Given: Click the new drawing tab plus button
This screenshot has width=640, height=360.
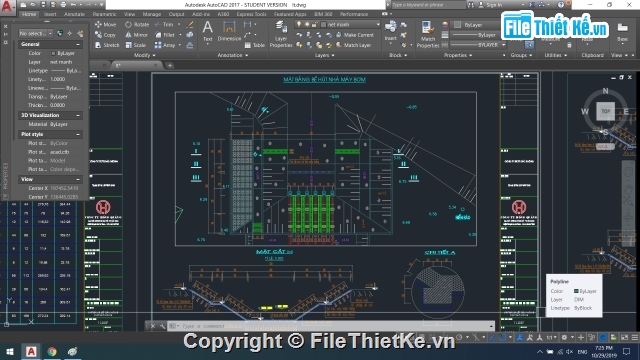Looking at the screenshot, I should point(169,65).
